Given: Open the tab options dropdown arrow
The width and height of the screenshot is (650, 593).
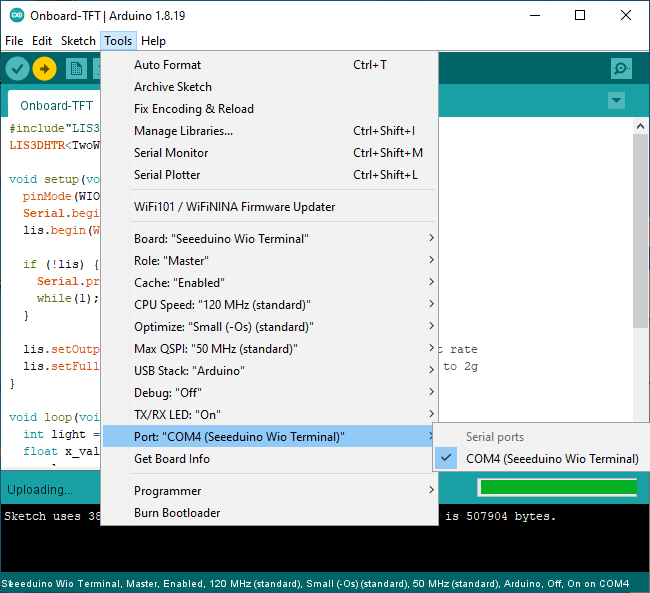Looking at the screenshot, I should pos(616,100).
